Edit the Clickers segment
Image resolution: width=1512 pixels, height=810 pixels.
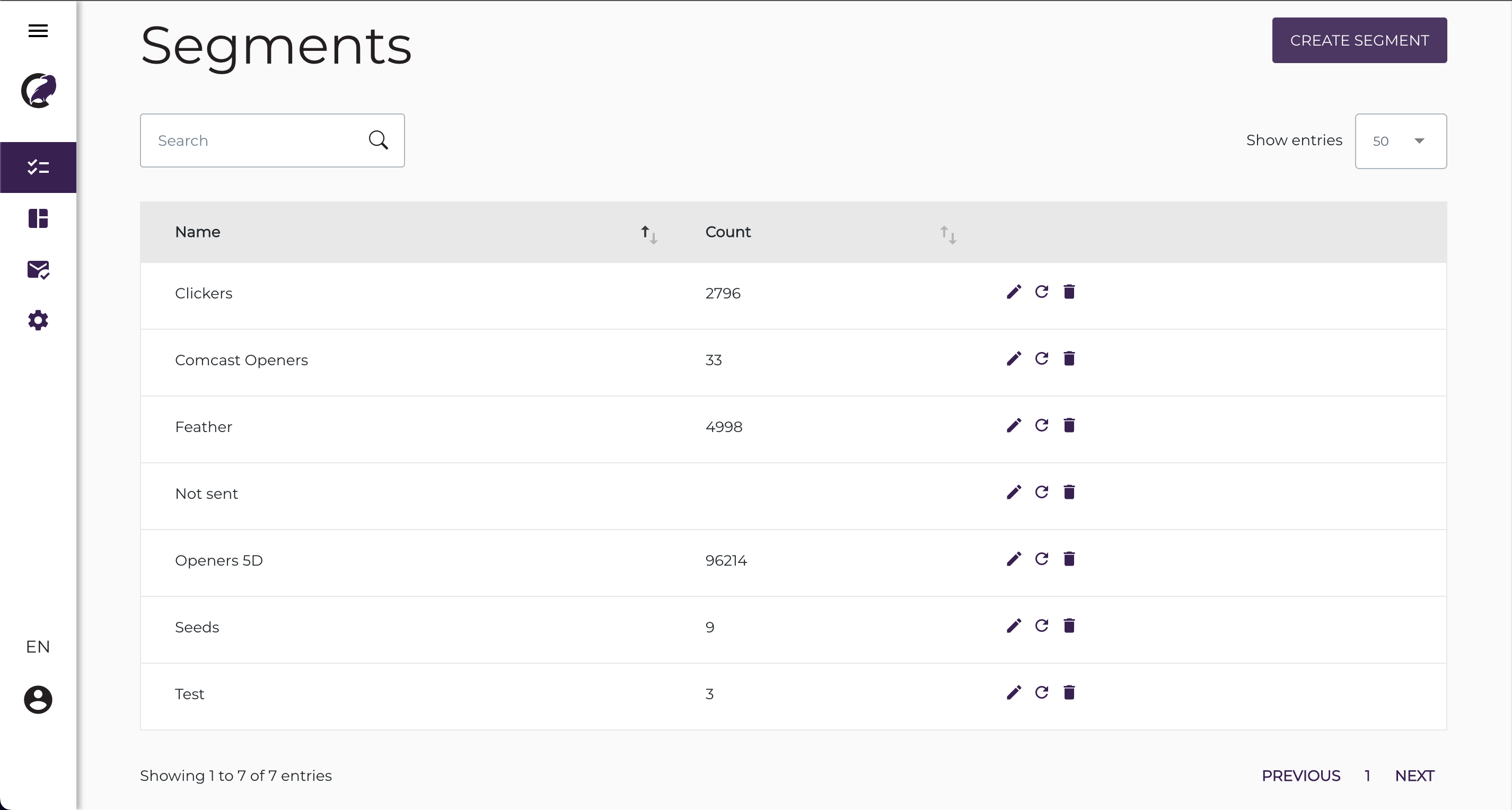[x=1014, y=292]
